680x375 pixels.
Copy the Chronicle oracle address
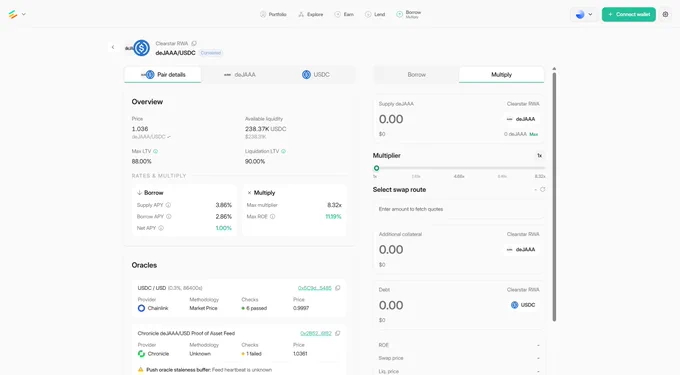click(x=338, y=333)
